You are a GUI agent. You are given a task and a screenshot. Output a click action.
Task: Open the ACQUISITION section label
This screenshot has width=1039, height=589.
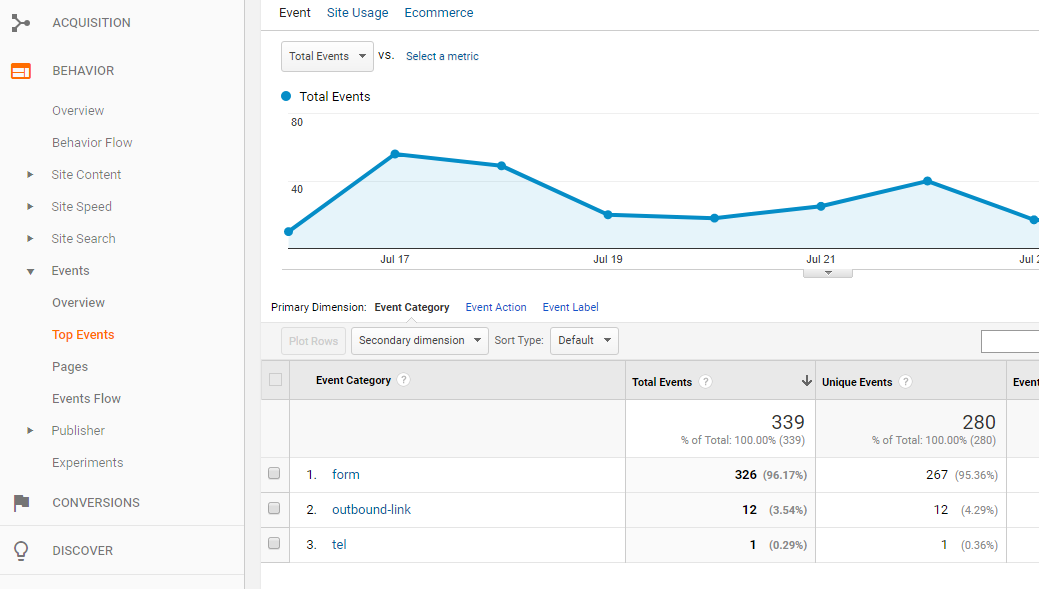pyautogui.click(x=91, y=23)
